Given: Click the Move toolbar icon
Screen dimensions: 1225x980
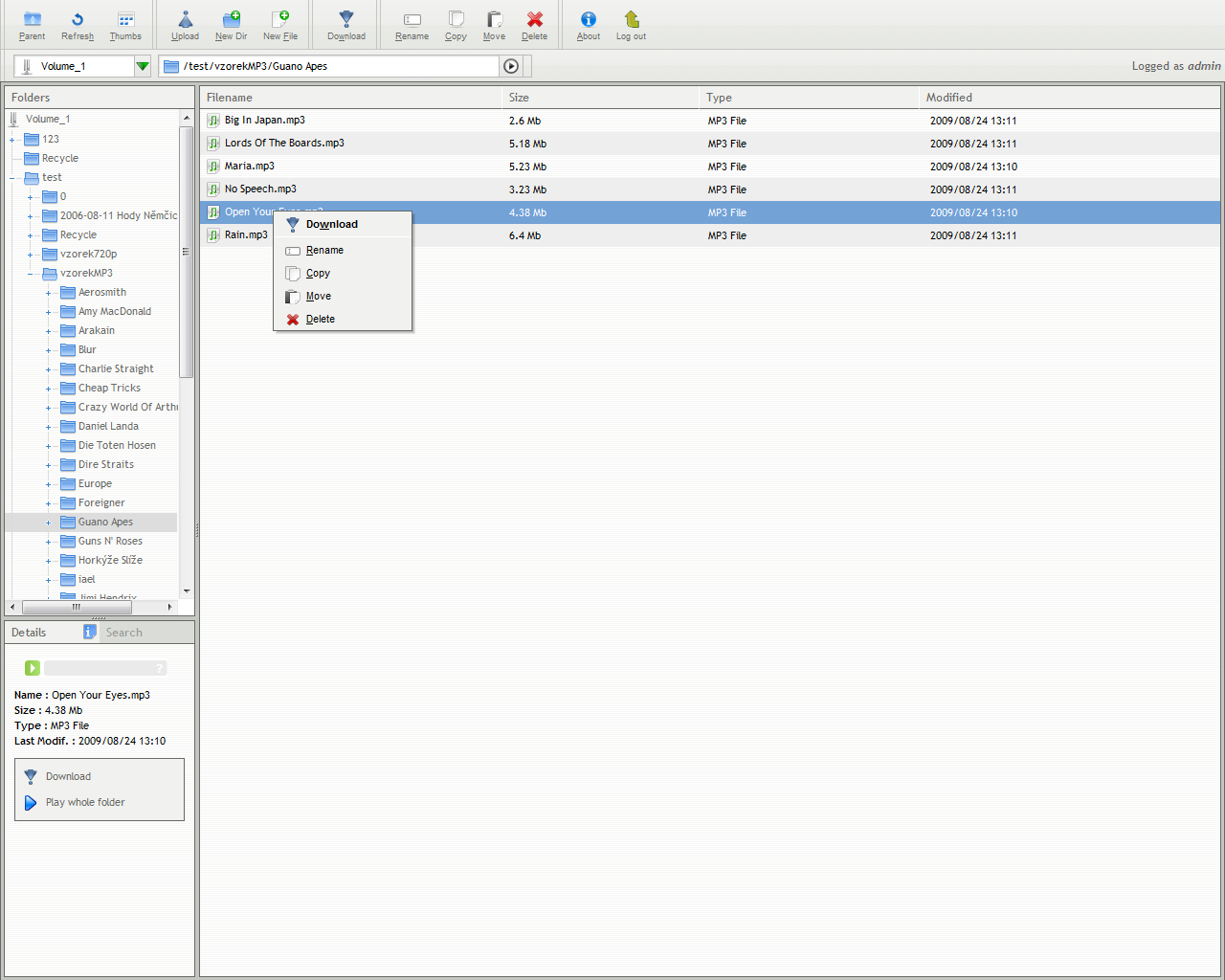Looking at the screenshot, I should [x=494, y=19].
